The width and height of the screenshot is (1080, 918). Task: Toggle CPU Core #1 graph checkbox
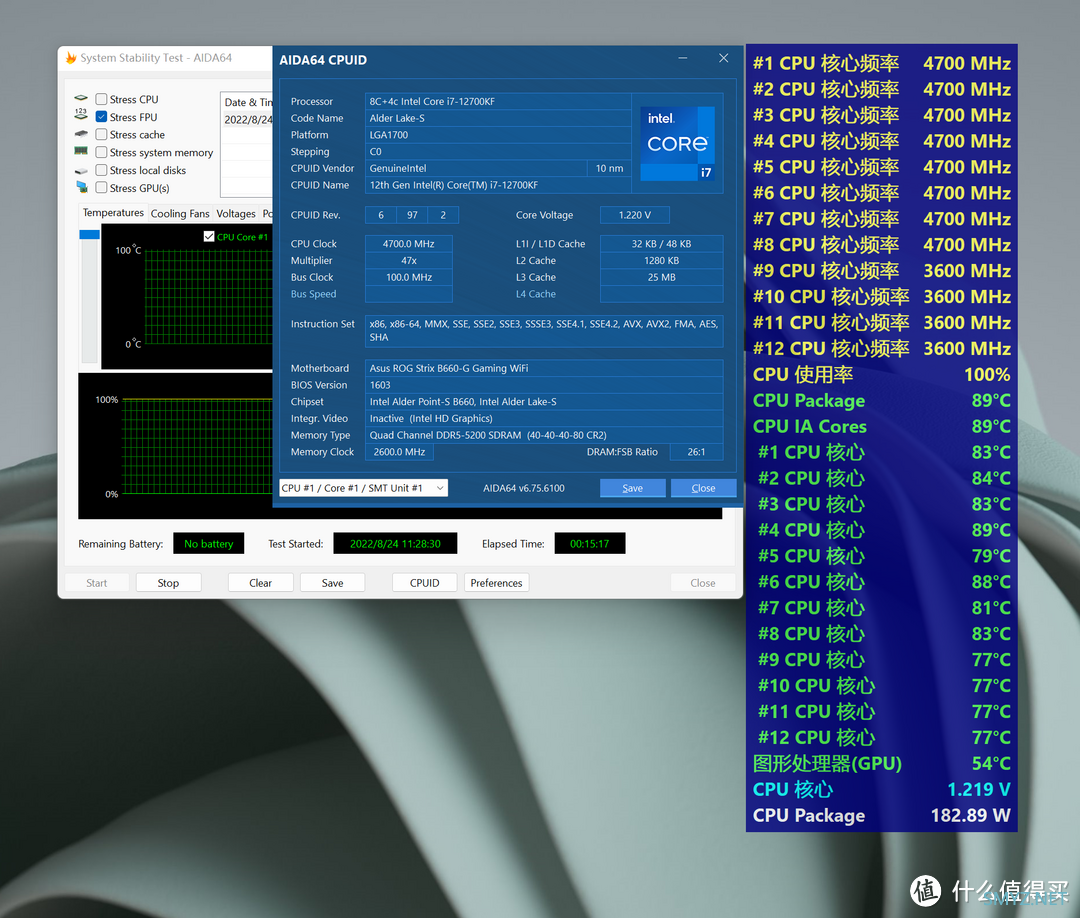(209, 237)
